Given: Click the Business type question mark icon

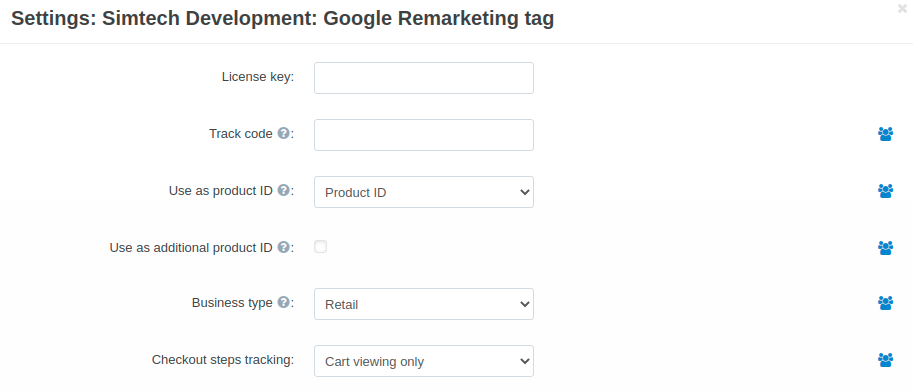Looking at the screenshot, I should pos(284,302).
